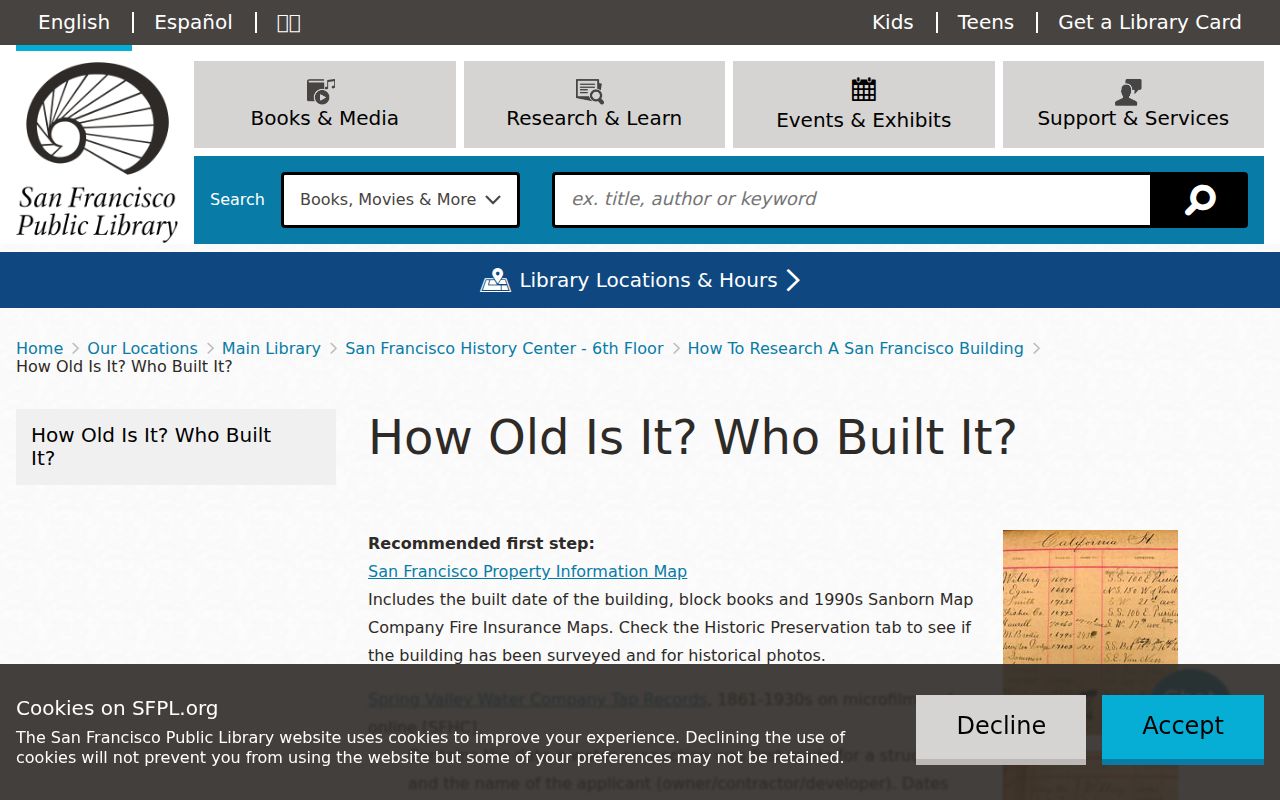Click the Support & Services person icon
Screen dimensions: 1280x800
(x=1129, y=92)
